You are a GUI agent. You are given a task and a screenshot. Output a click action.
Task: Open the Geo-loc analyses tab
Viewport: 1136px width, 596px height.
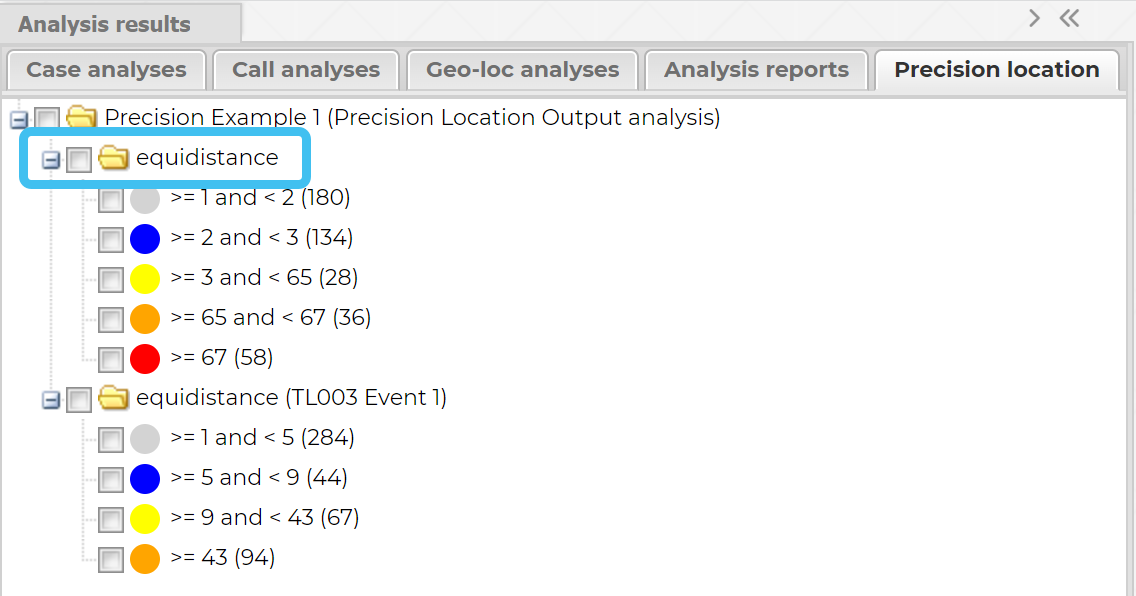tap(522, 70)
